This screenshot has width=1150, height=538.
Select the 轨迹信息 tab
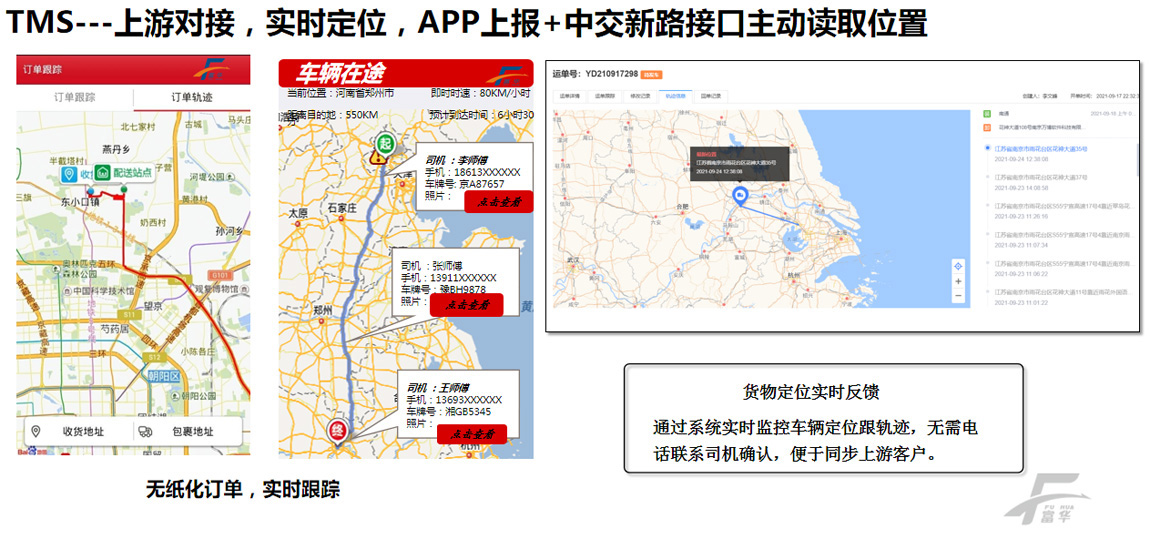675,97
